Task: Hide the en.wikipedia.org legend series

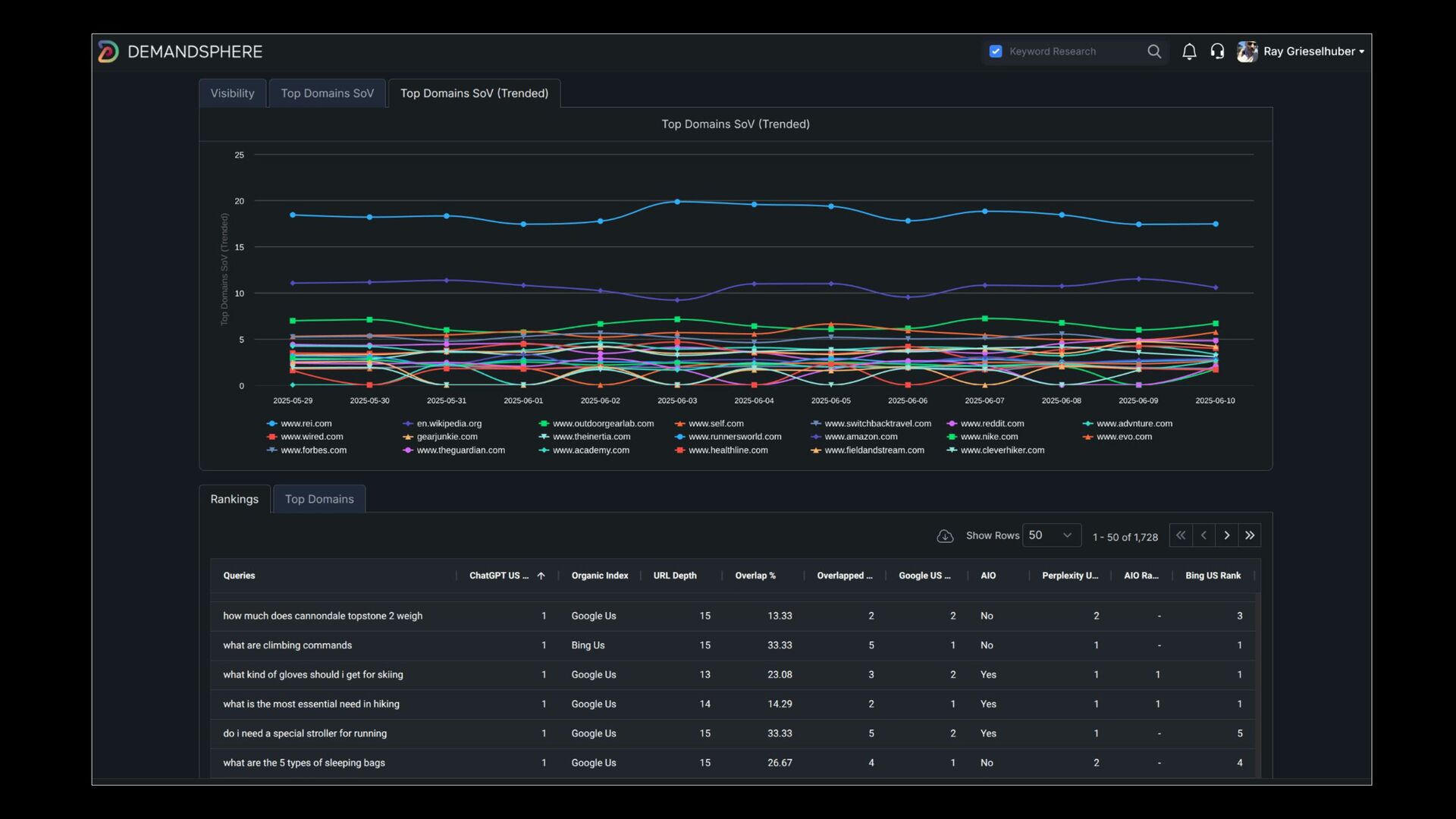Action: point(448,424)
